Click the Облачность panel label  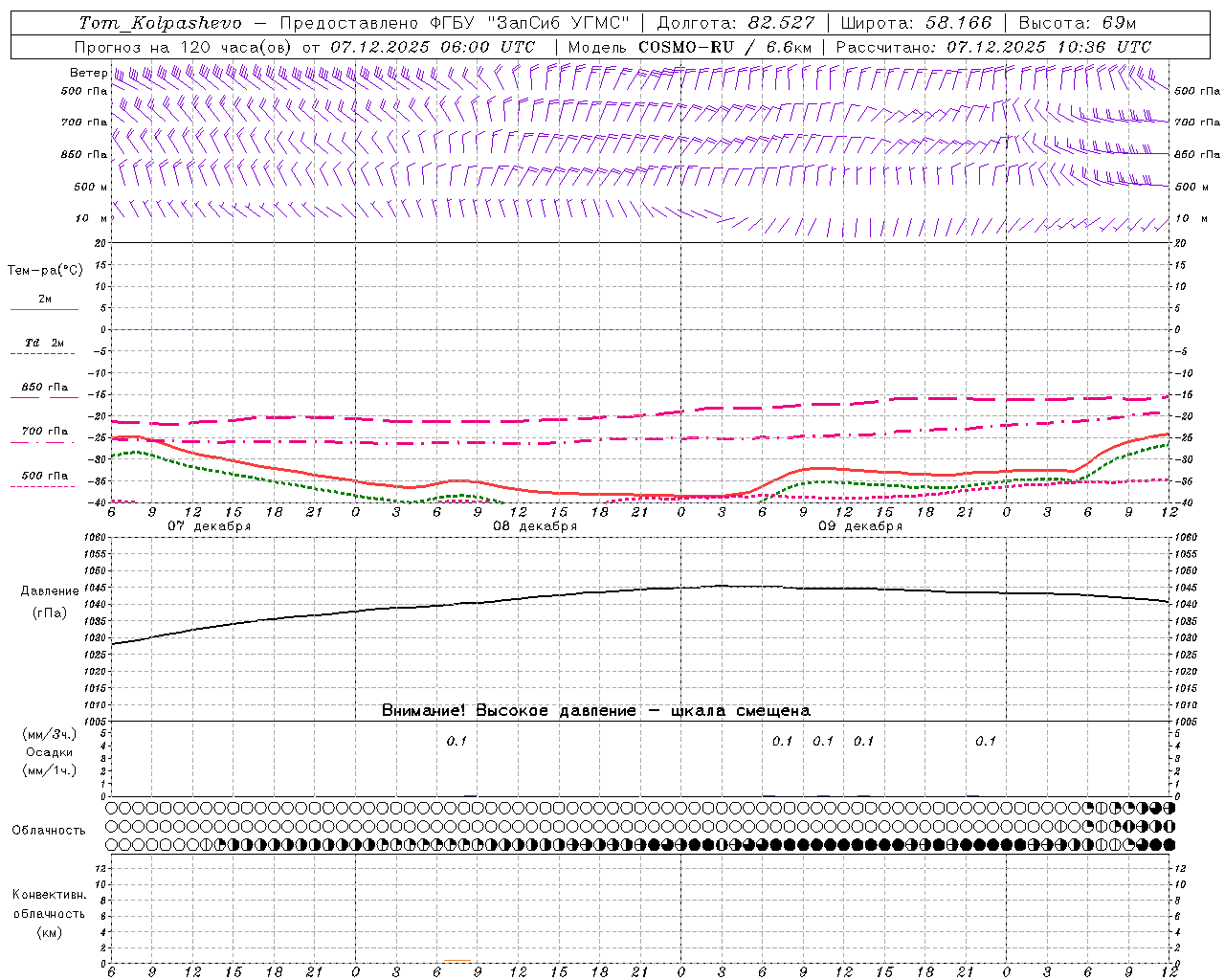(49, 830)
